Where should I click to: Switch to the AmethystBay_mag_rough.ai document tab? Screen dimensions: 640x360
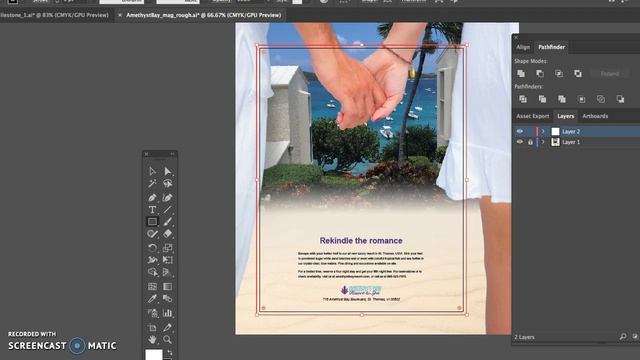(x=204, y=15)
